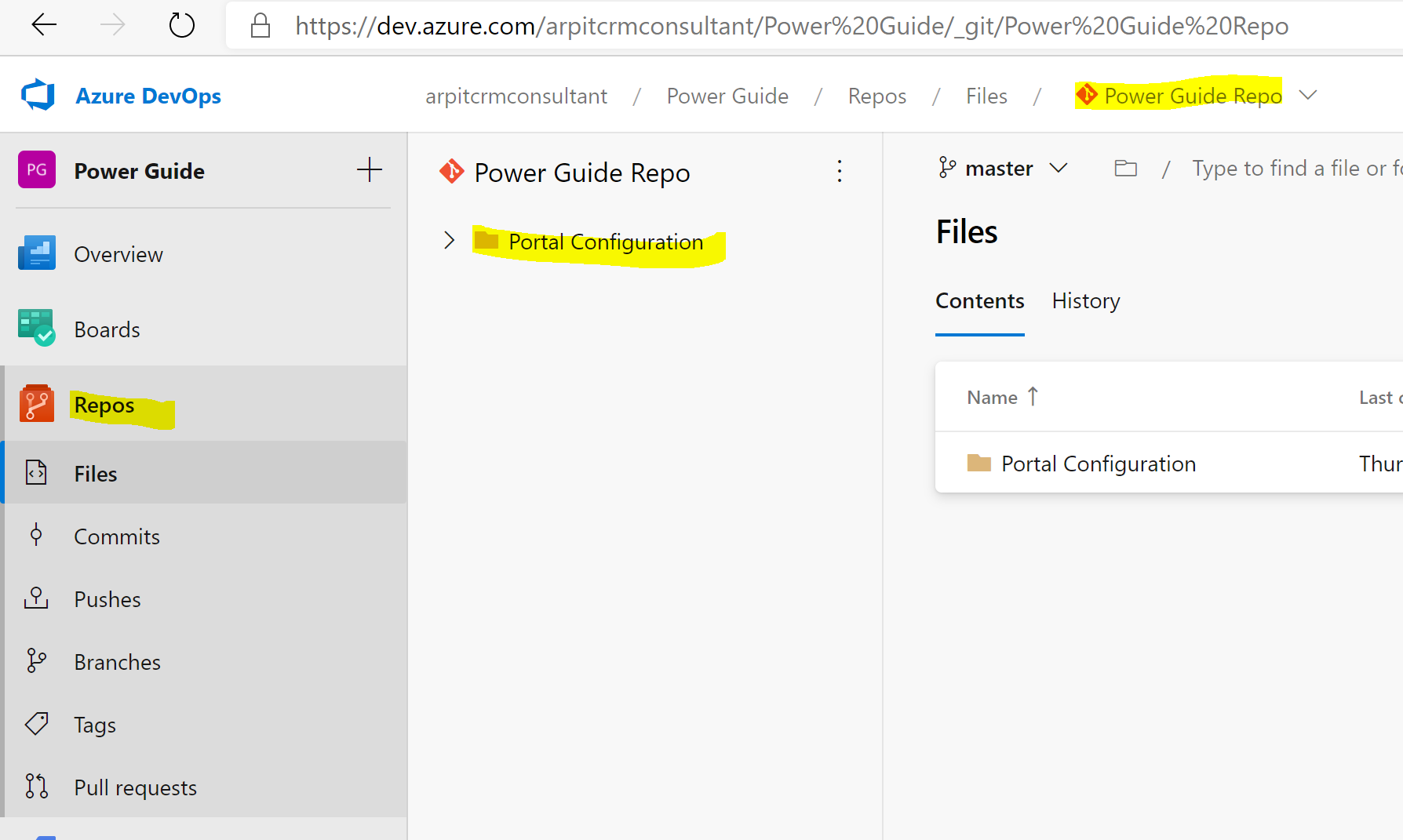Click the folder icon in the path bar
1403x840 pixels.
click(1126, 168)
